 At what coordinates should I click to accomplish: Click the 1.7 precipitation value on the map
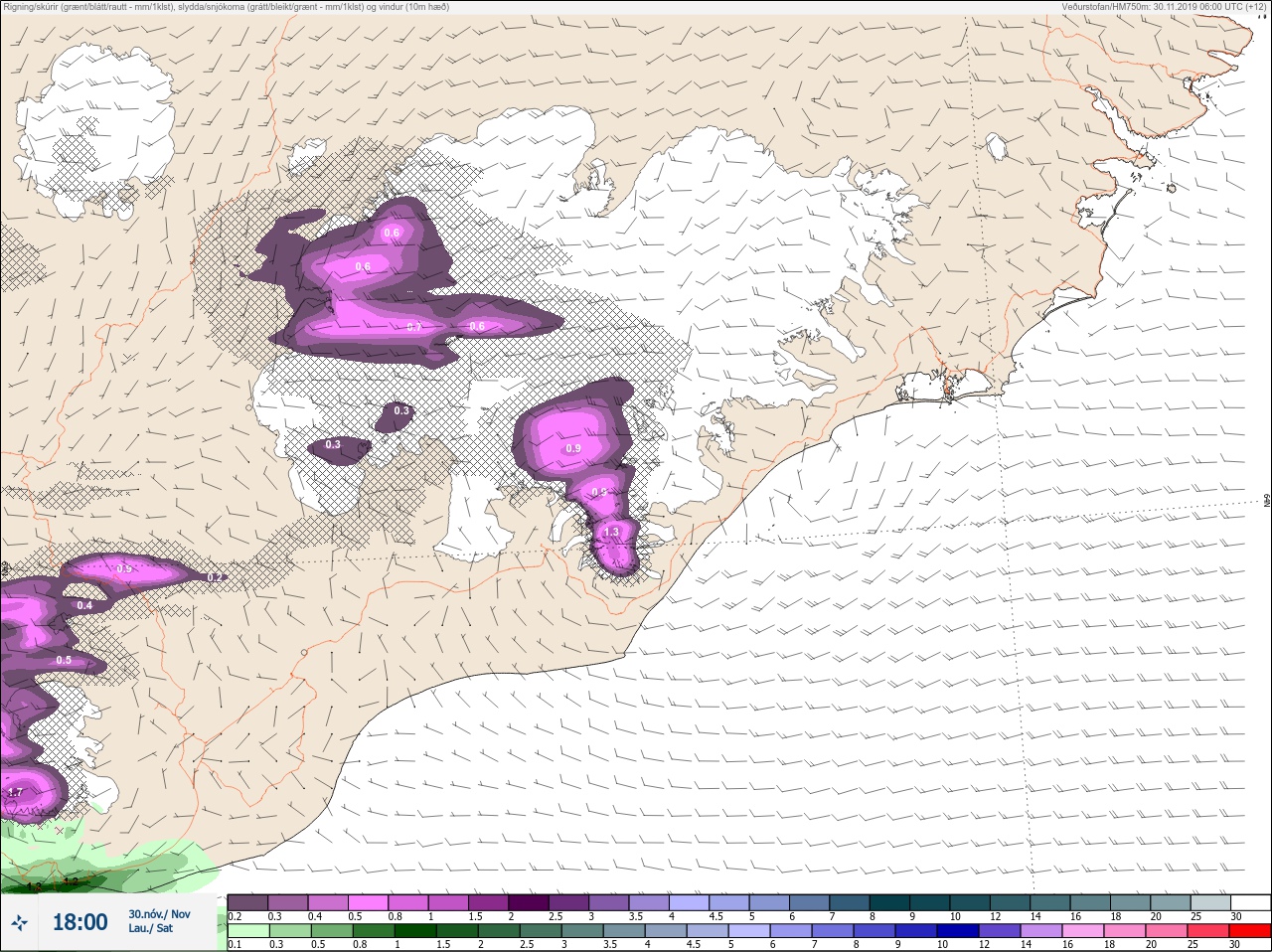(x=15, y=792)
